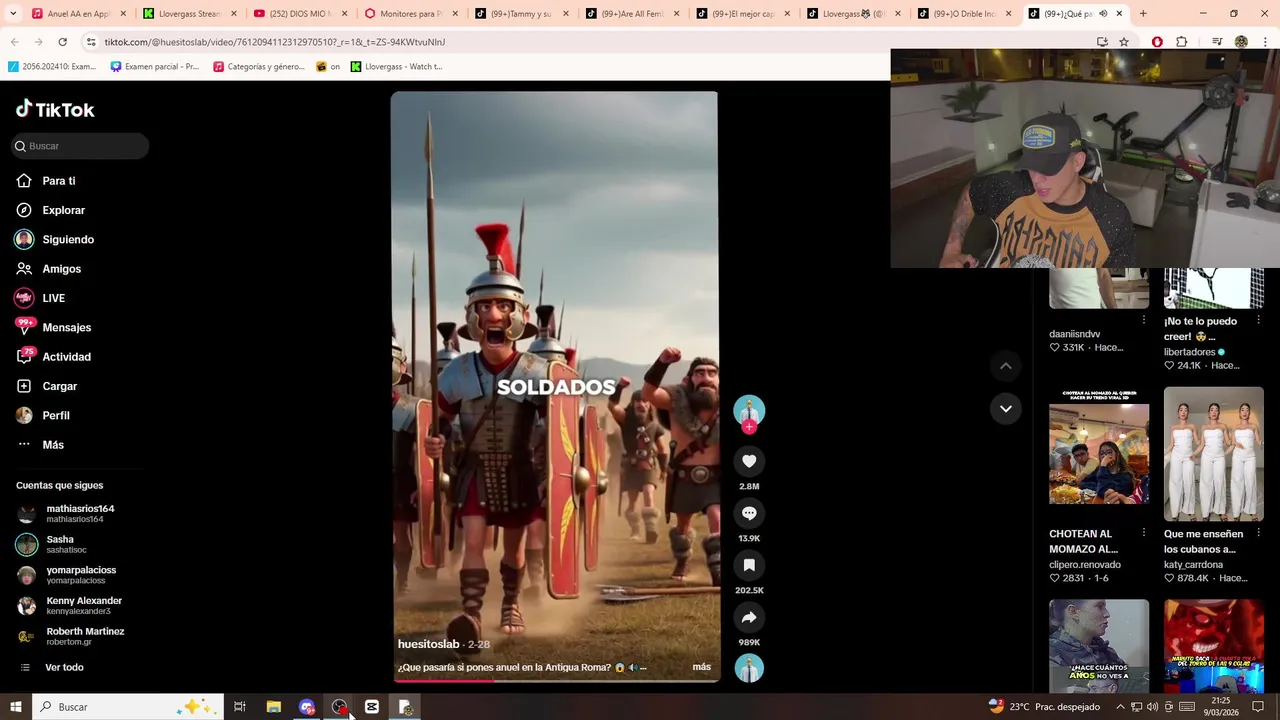Open Roberth Martinez followed account
Screen dimensions: 1280x720
coord(71,636)
